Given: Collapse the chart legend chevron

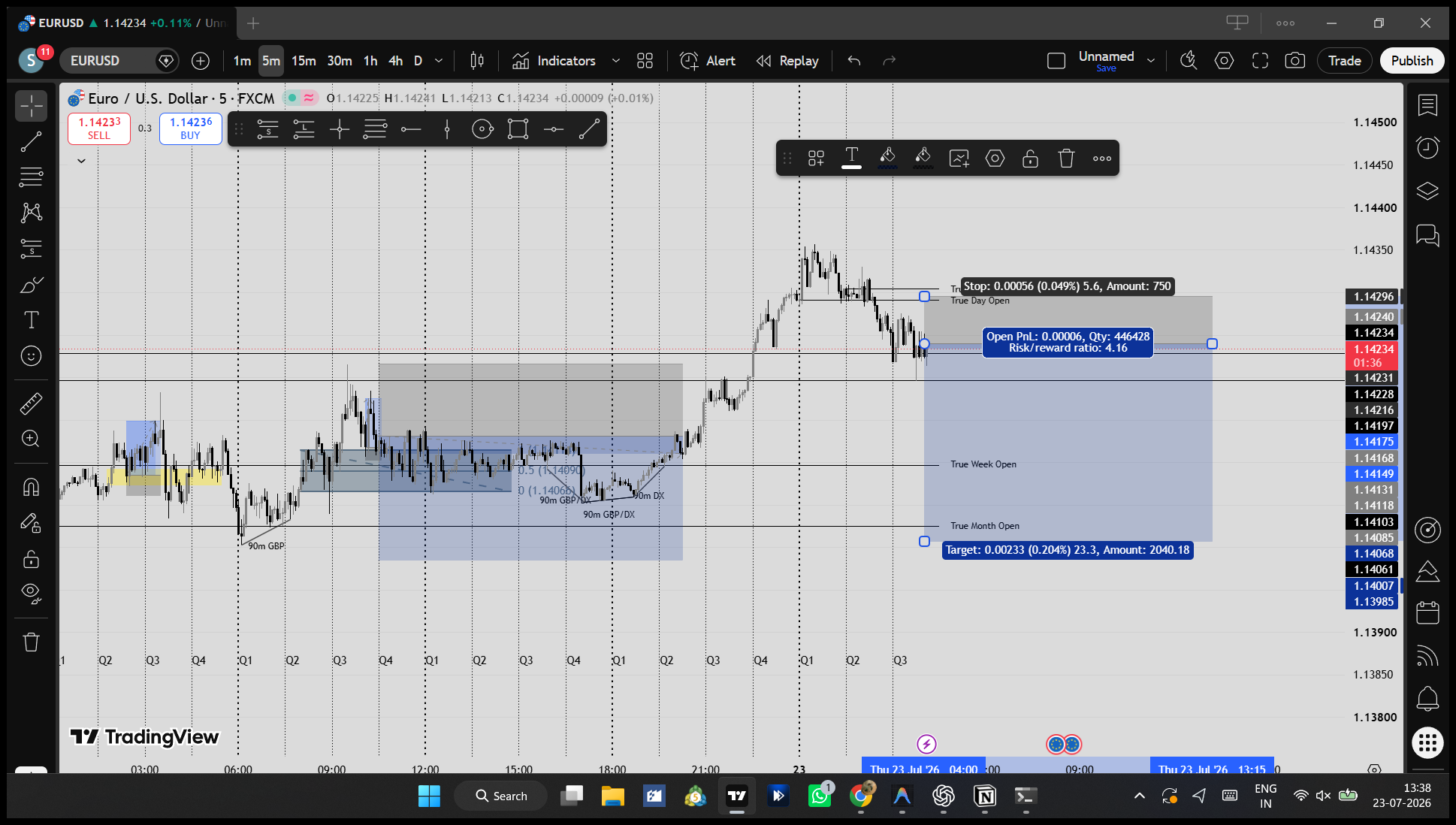Looking at the screenshot, I should tap(81, 161).
